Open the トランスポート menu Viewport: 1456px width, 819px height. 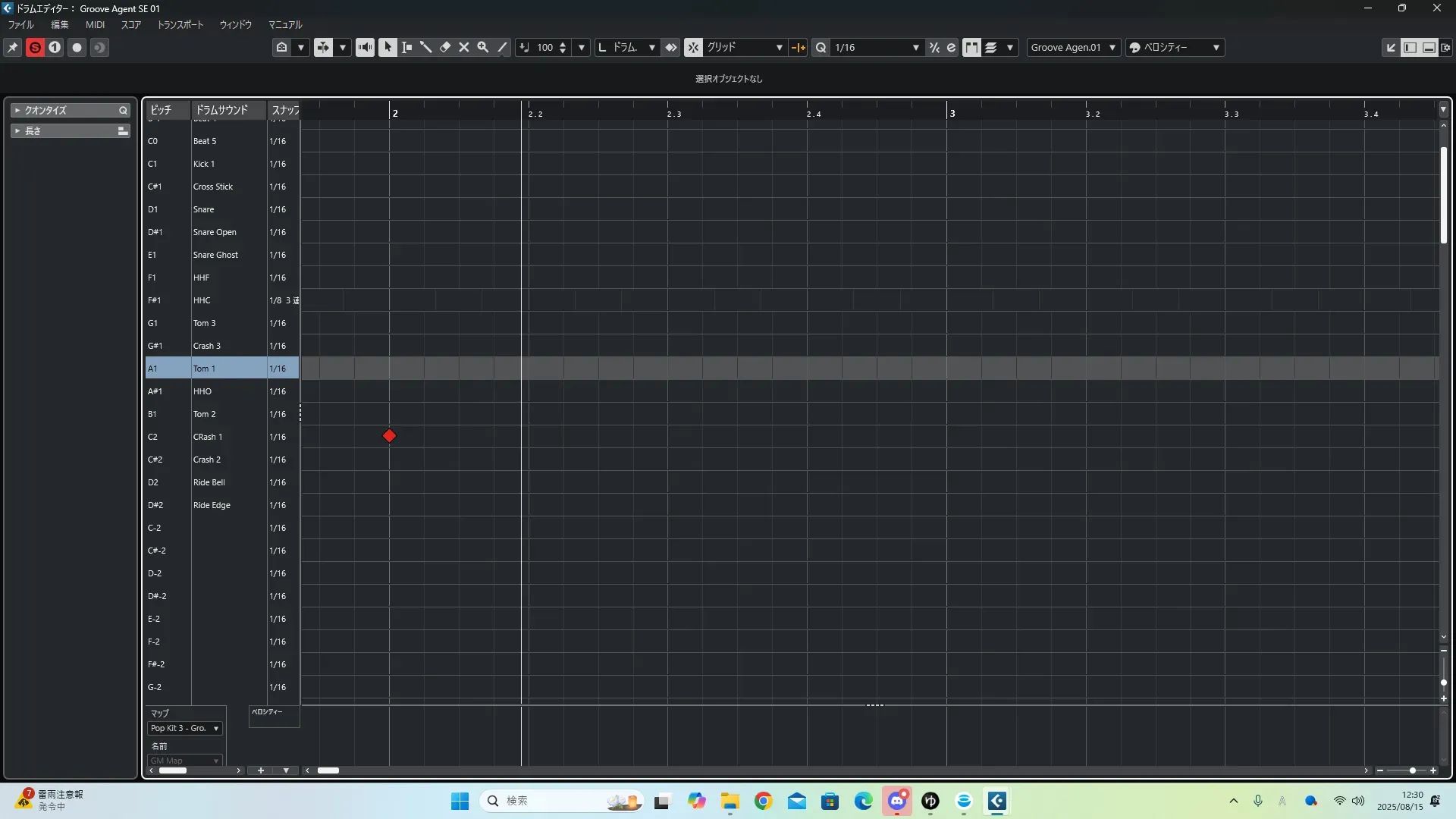[x=180, y=25]
